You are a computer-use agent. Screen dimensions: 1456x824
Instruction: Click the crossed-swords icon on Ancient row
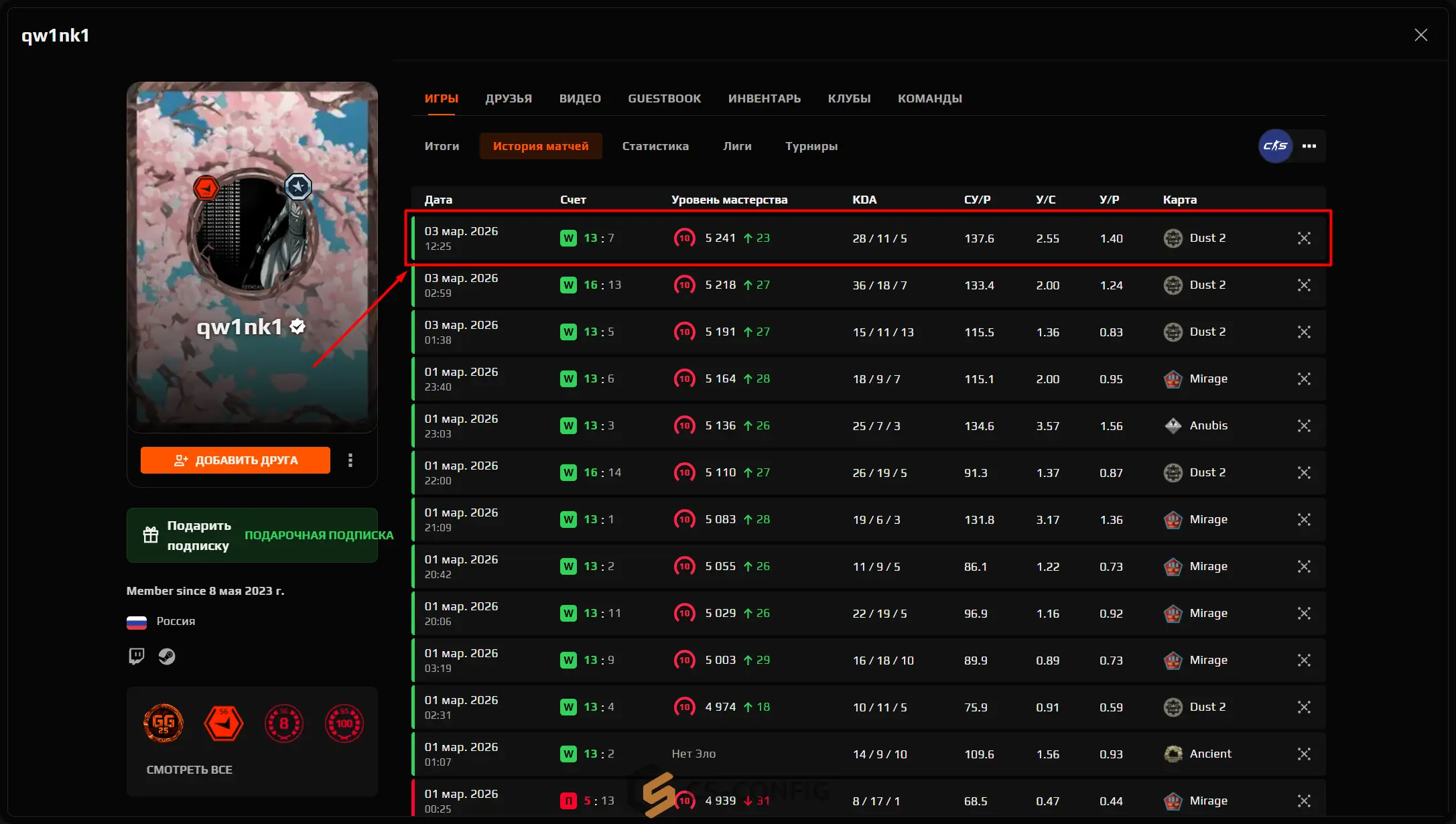(1303, 754)
